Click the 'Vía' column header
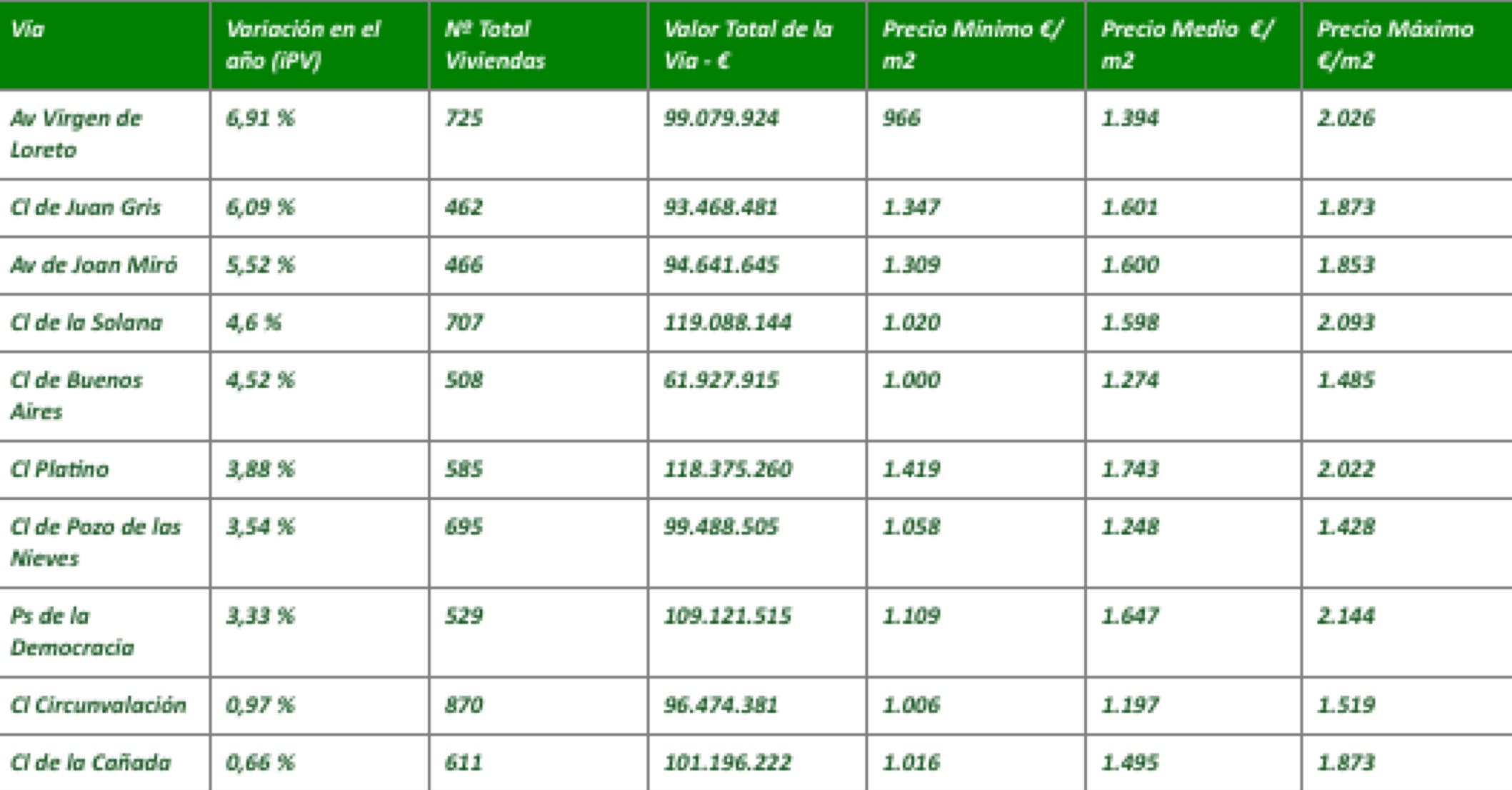Viewport: 1512px width, 790px height. pos(29,30)
